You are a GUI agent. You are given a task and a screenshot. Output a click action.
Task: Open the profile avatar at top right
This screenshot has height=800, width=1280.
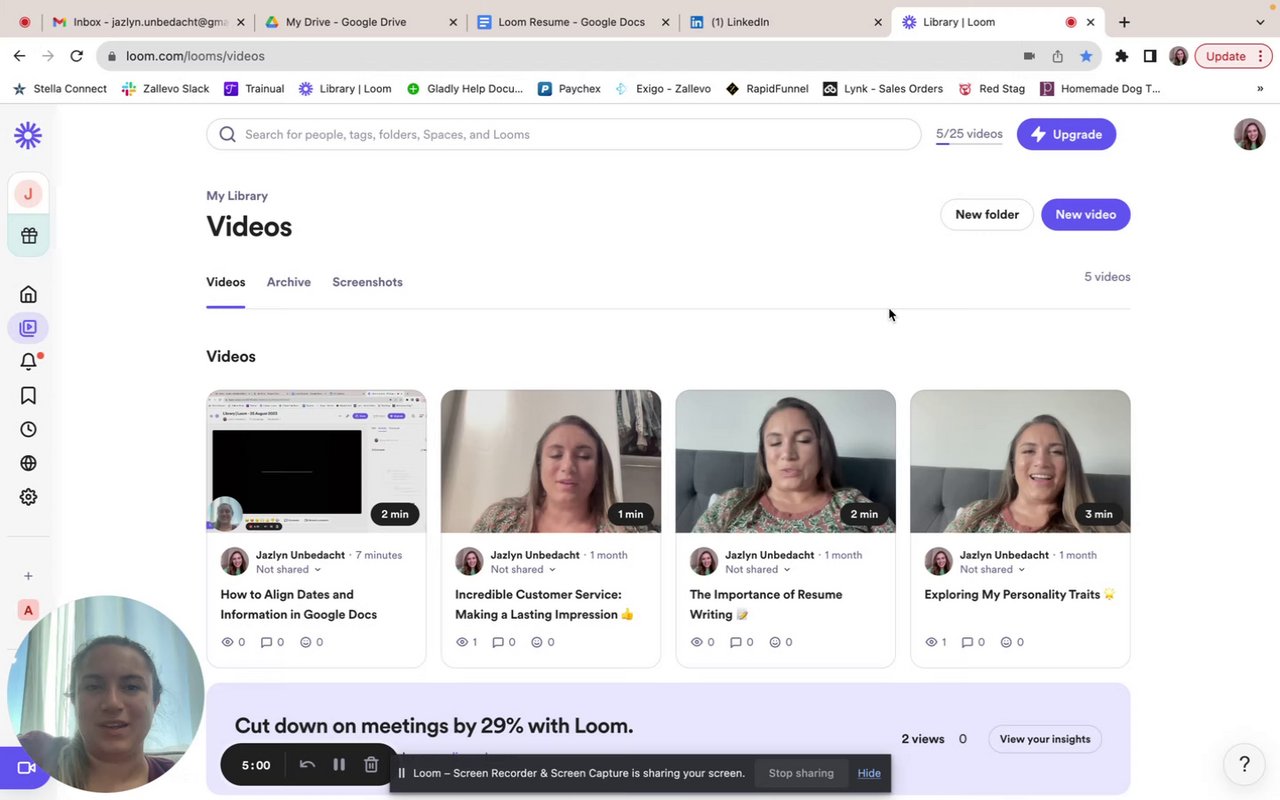pos(1249,134)
